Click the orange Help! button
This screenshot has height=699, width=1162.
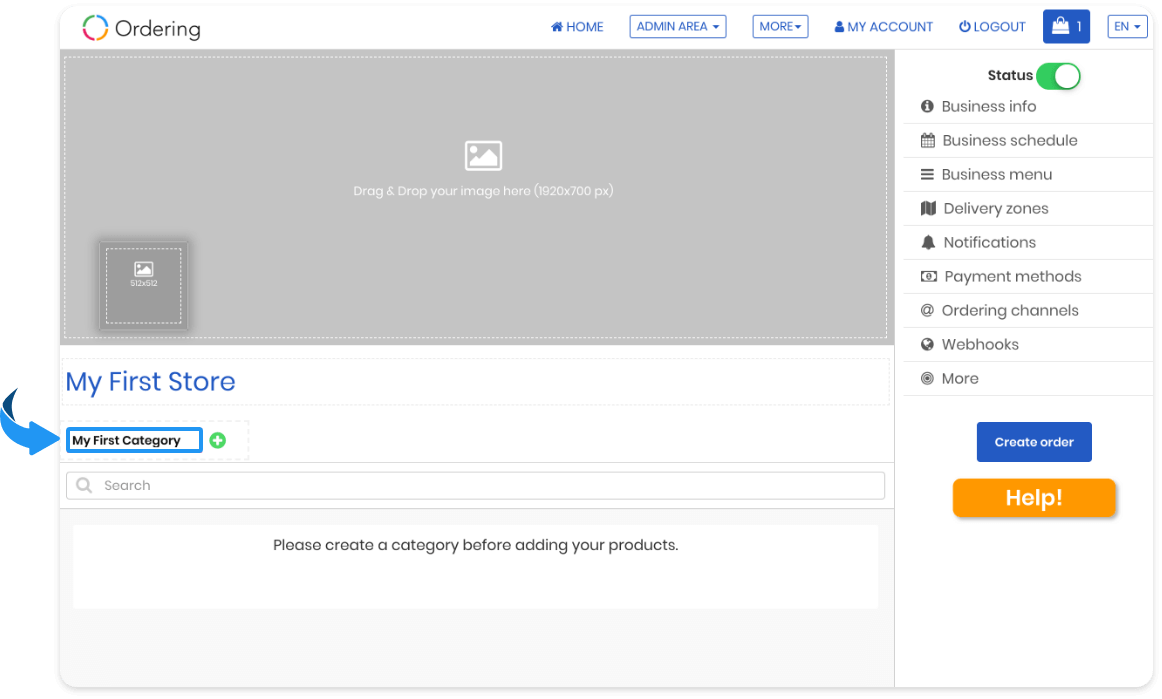[x=1034, y=497]
